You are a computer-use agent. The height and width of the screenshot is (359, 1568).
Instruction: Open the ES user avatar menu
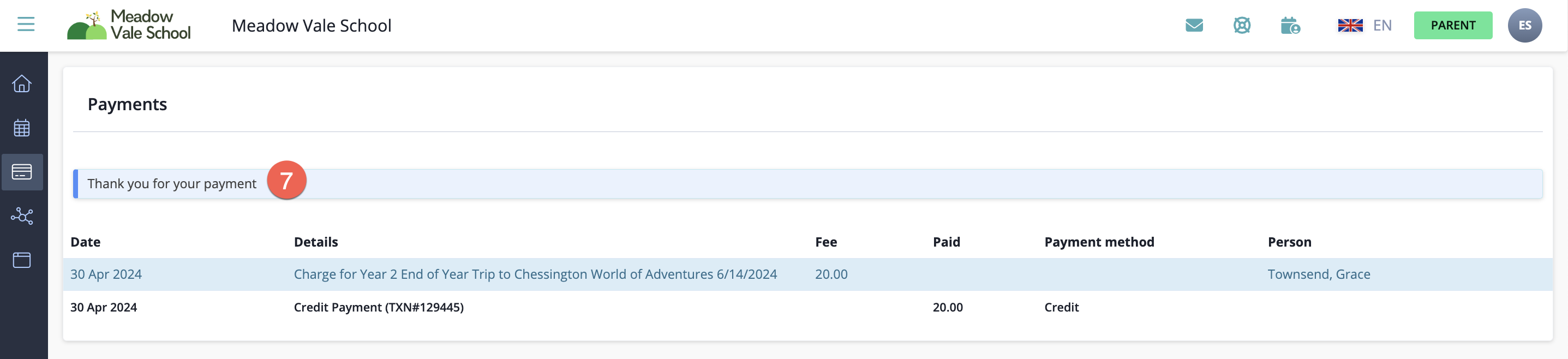[x=1524, y=26]
